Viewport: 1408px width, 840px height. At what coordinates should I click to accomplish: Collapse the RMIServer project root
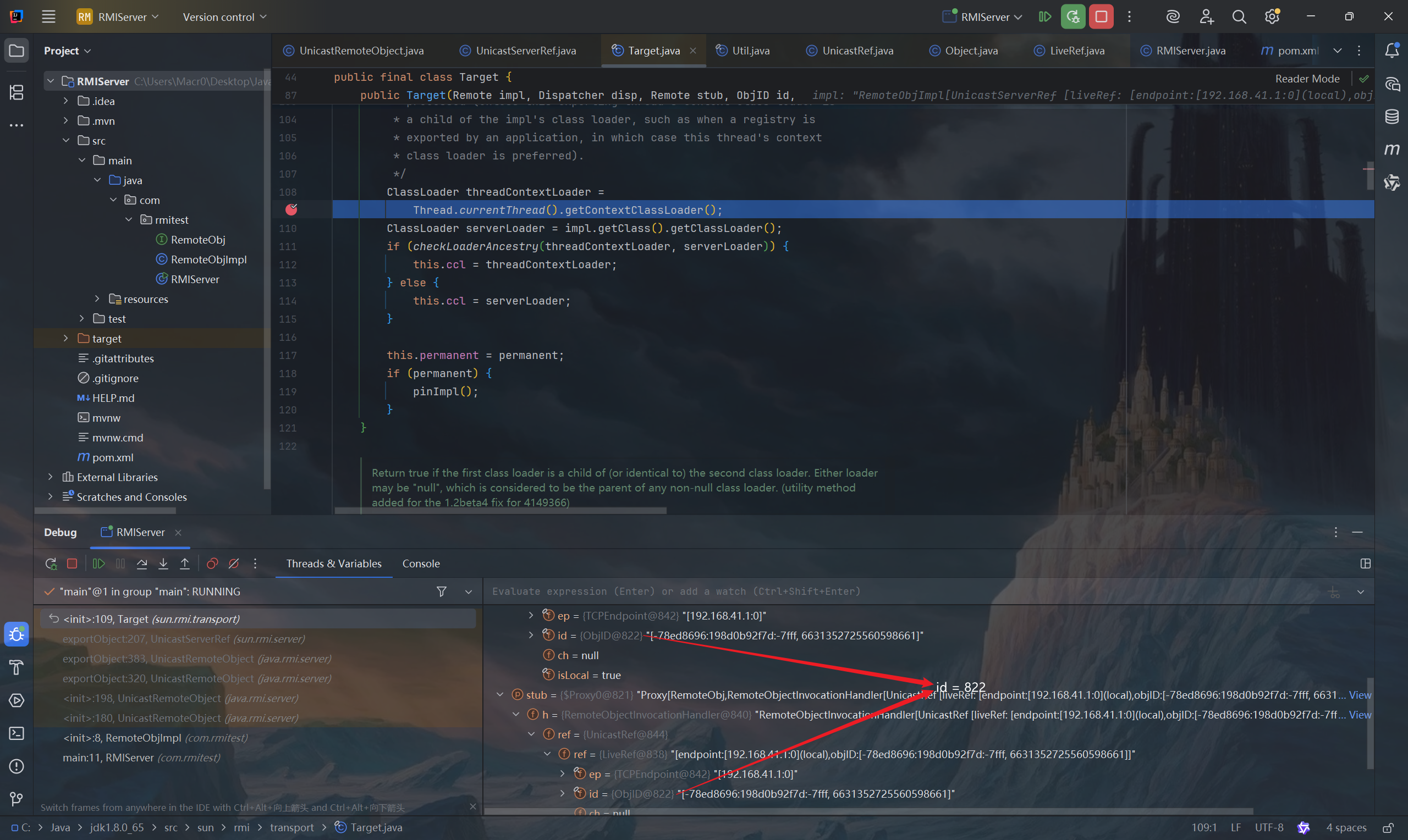pyautogui.click(x=51, y=81)
